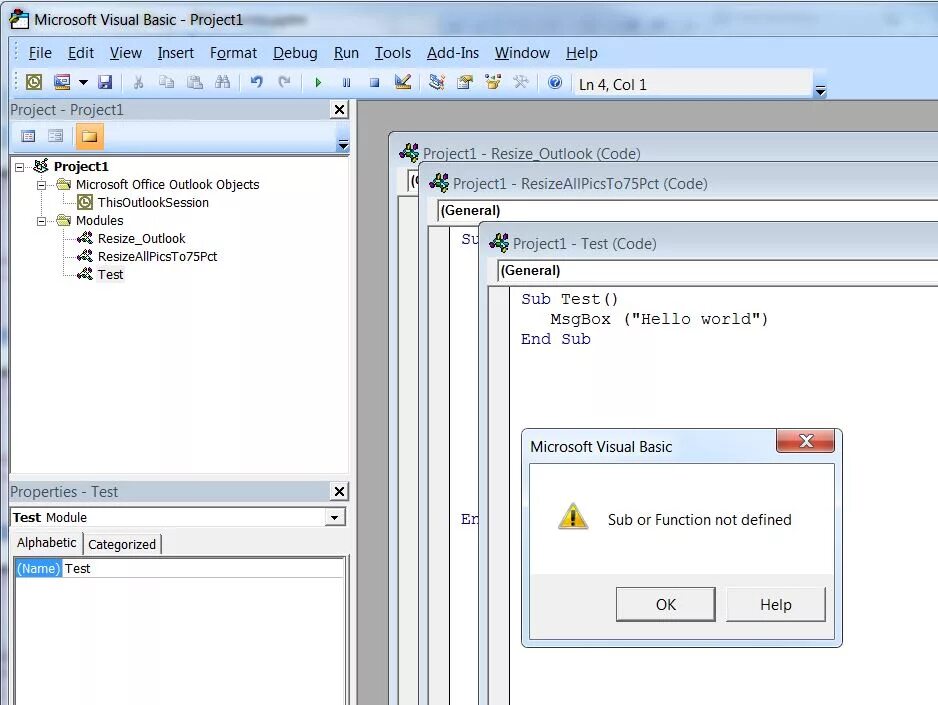The image size is (938, 705).
Task: Run the macro with the play icon
Action: 318,83
